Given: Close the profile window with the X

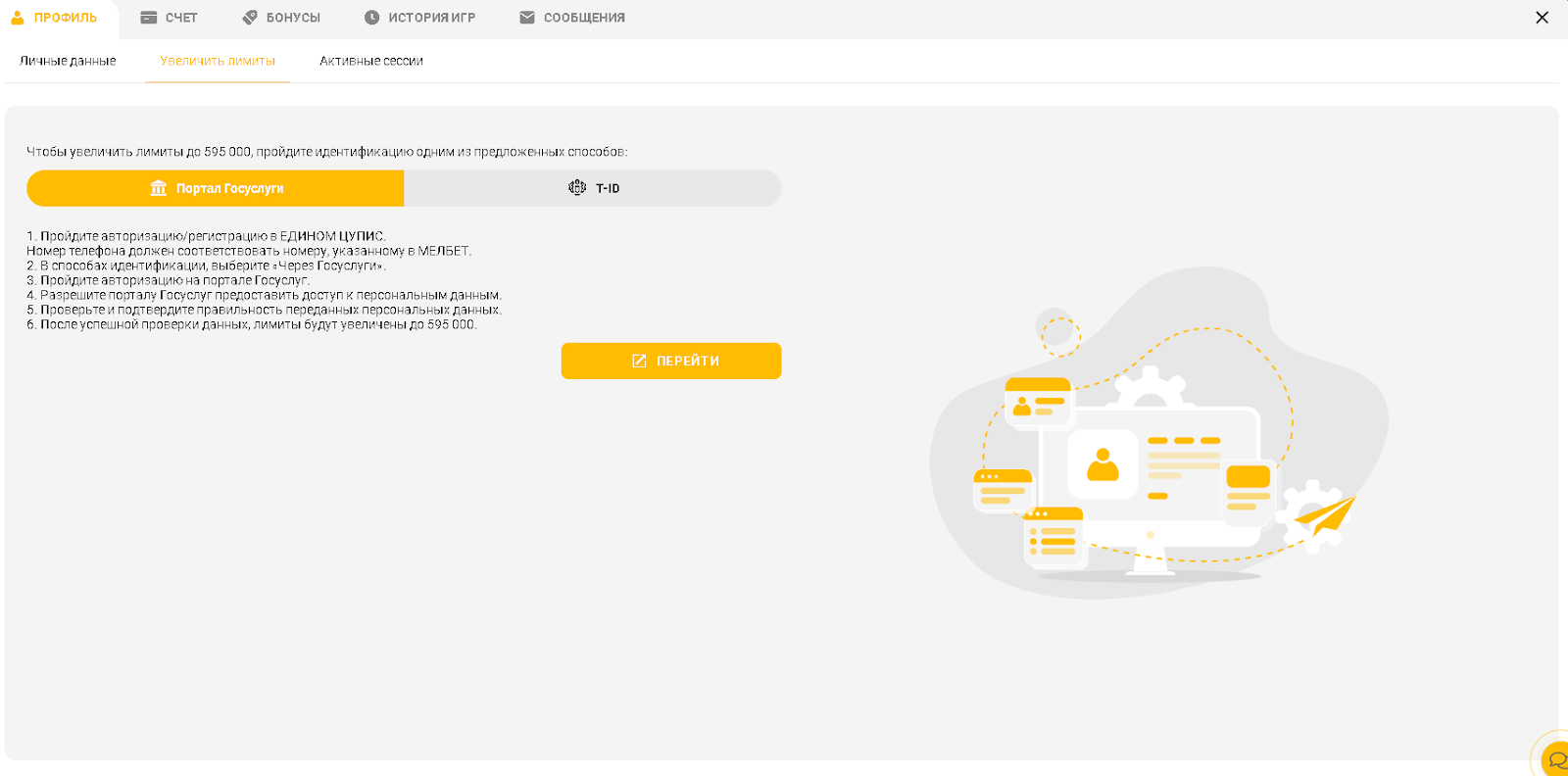Looking at the screenshot, I should pyautogui.click(x=1542, y=18).
